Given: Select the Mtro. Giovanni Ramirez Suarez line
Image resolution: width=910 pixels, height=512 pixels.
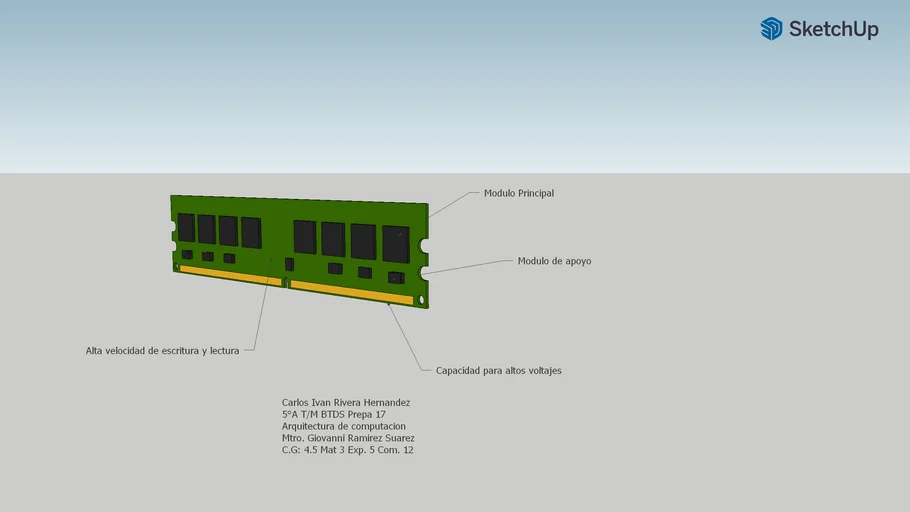Looking at the screenshot, I should click(348, 438).
